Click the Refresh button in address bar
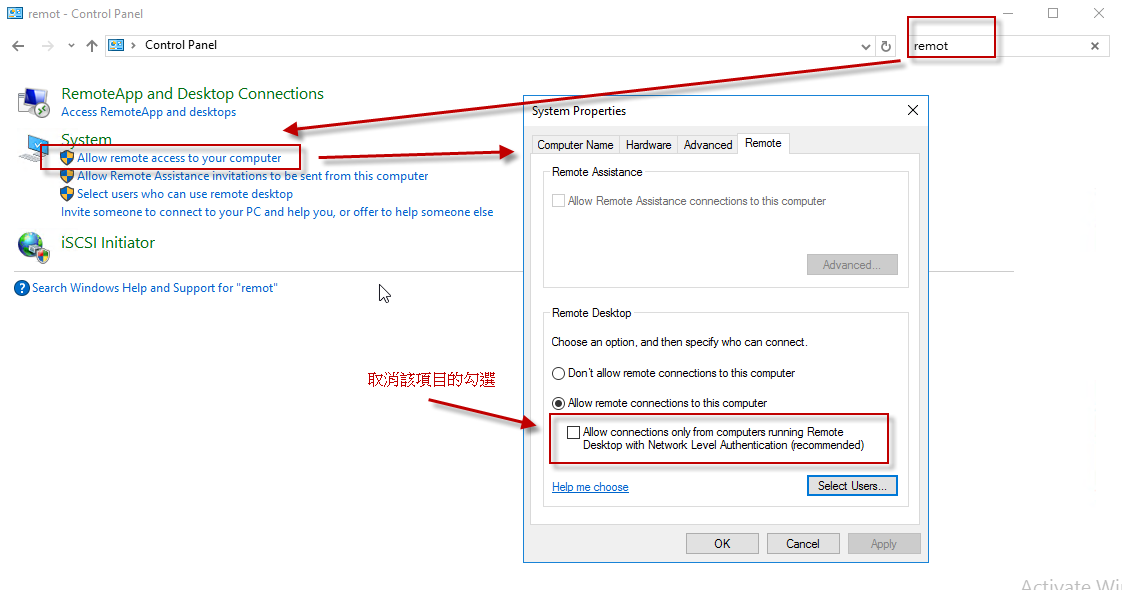1122x590 pixels. click(x=885, y=46)
